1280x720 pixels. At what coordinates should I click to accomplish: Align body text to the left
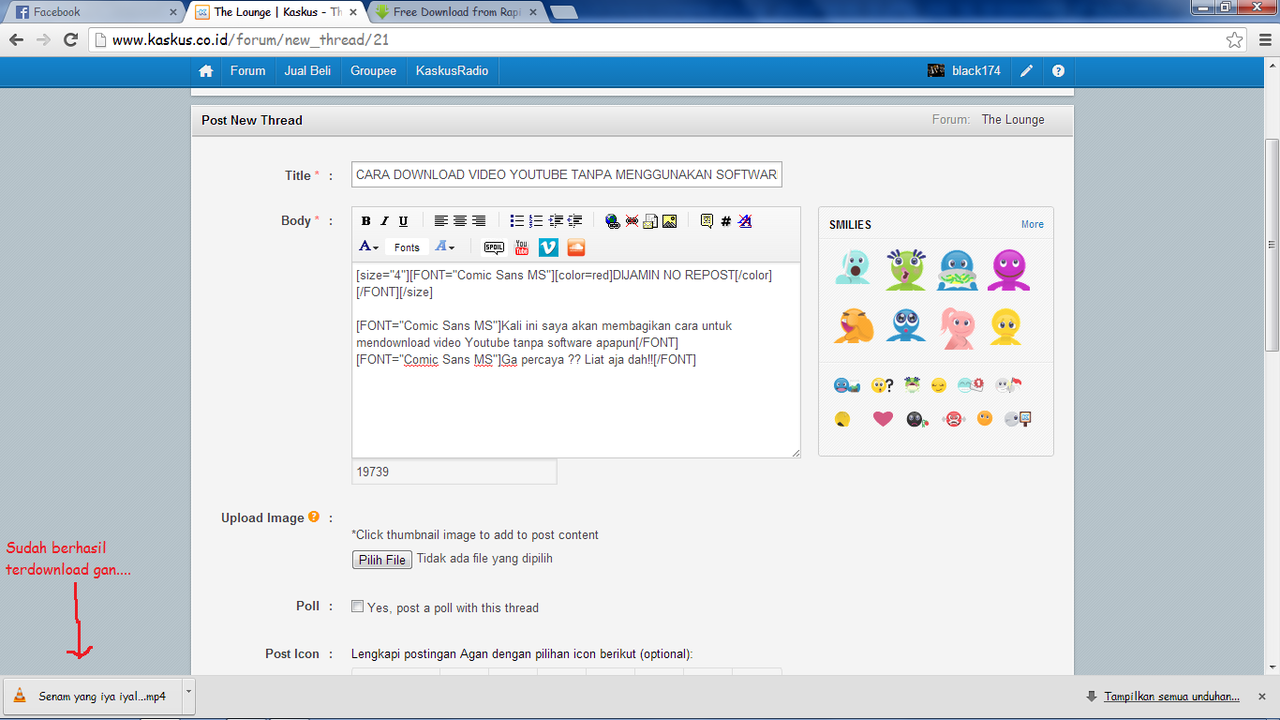point(441,221)
